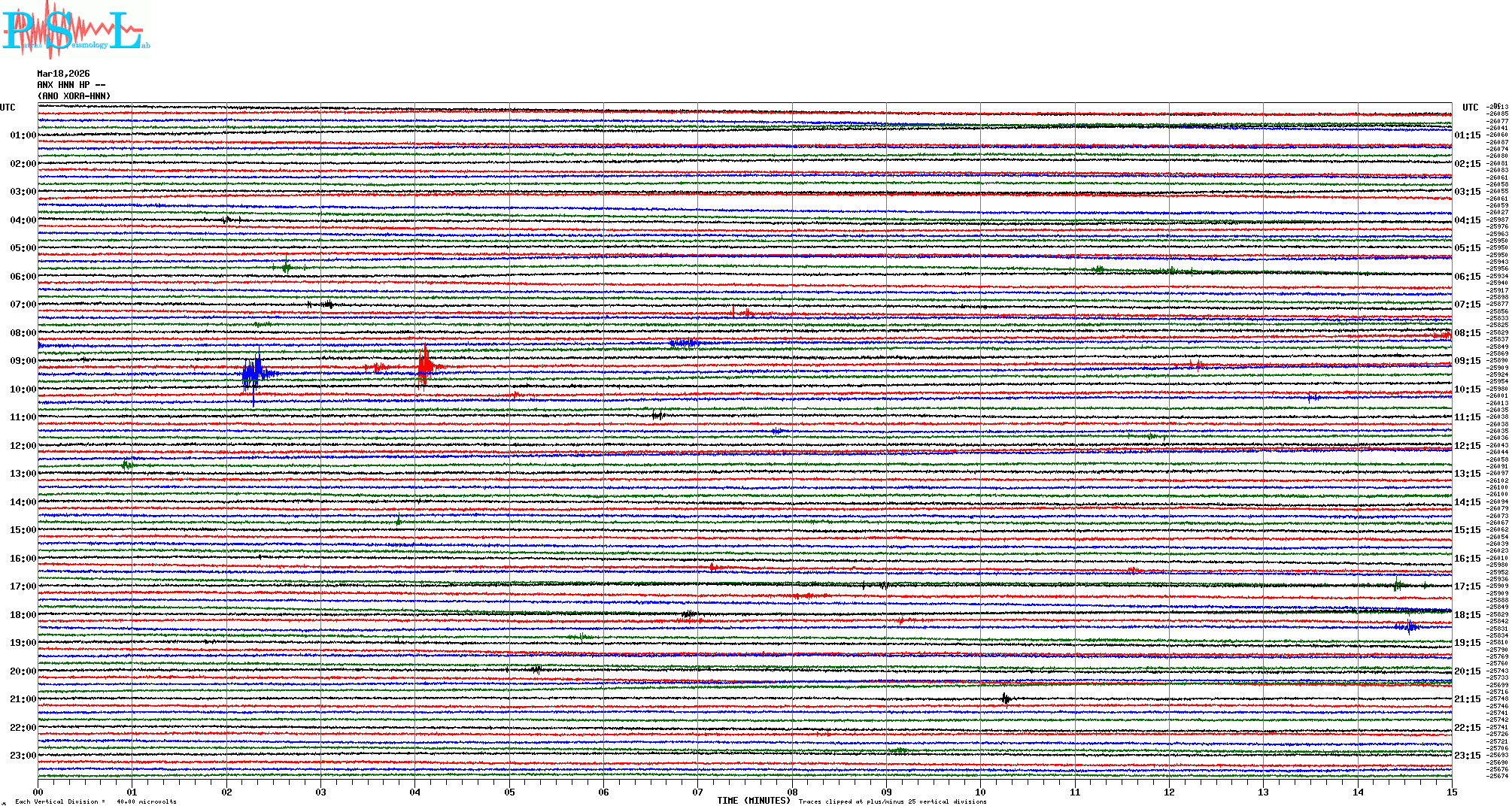This screenshot has height=812, width=1512.
Task: Click the 09:00 hour label on the left
Action: click(23, 361)
